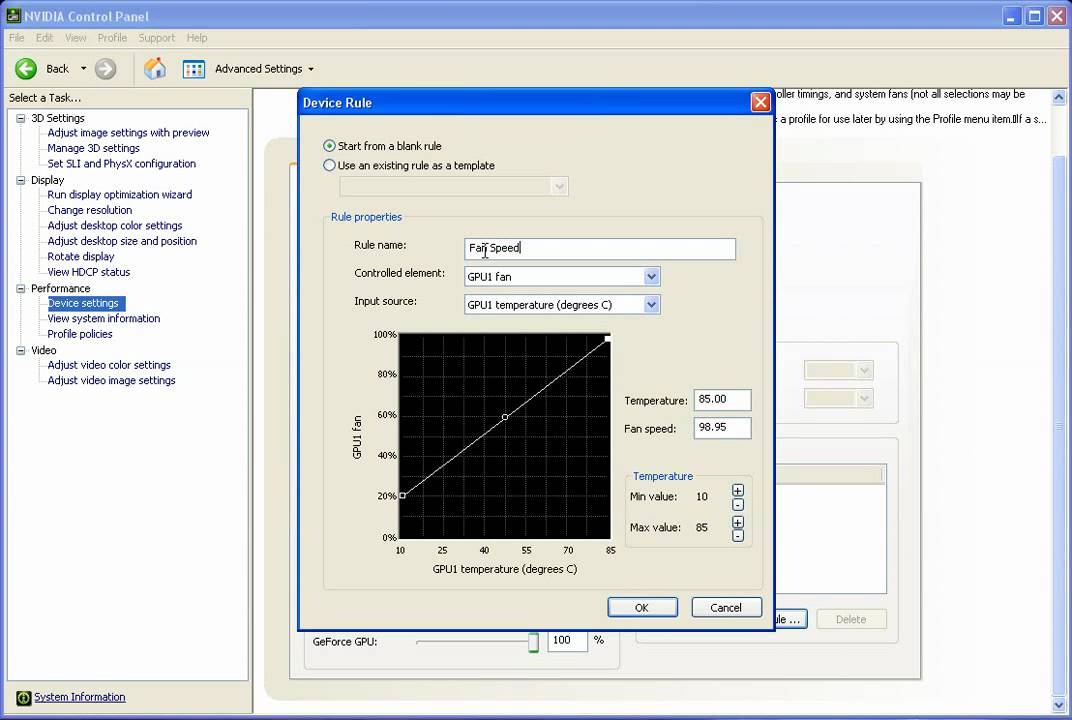Click the NVIDIA Control Panel title bar icon

click(x=13, y=16)
